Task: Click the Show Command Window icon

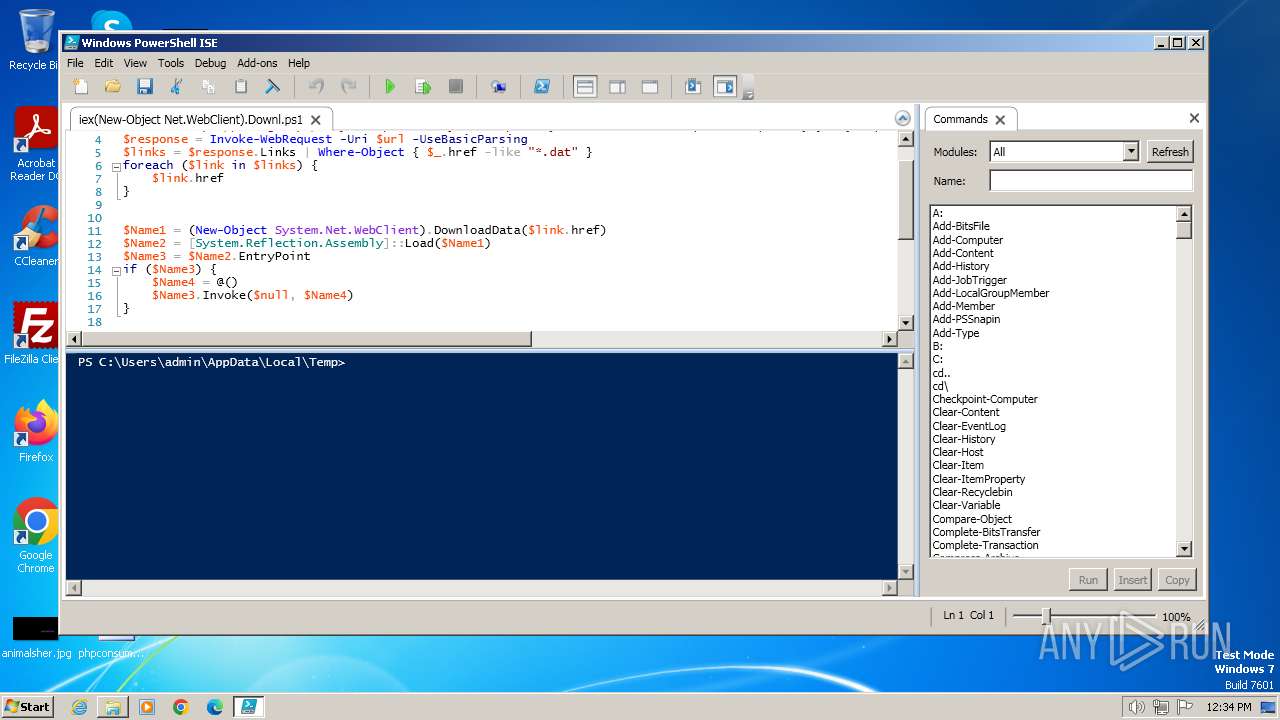Action: pyautogui.click(x=693, y=87)
